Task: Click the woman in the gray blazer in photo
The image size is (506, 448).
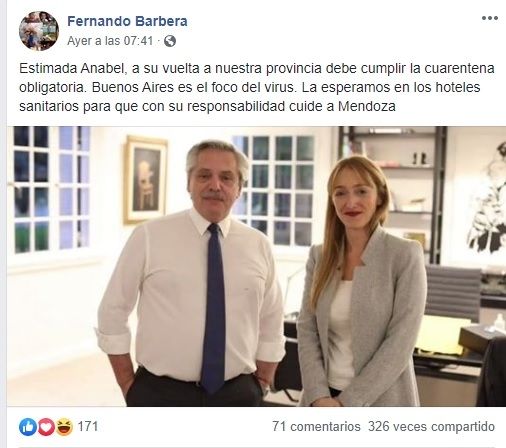Action: (x=362, y=282)
